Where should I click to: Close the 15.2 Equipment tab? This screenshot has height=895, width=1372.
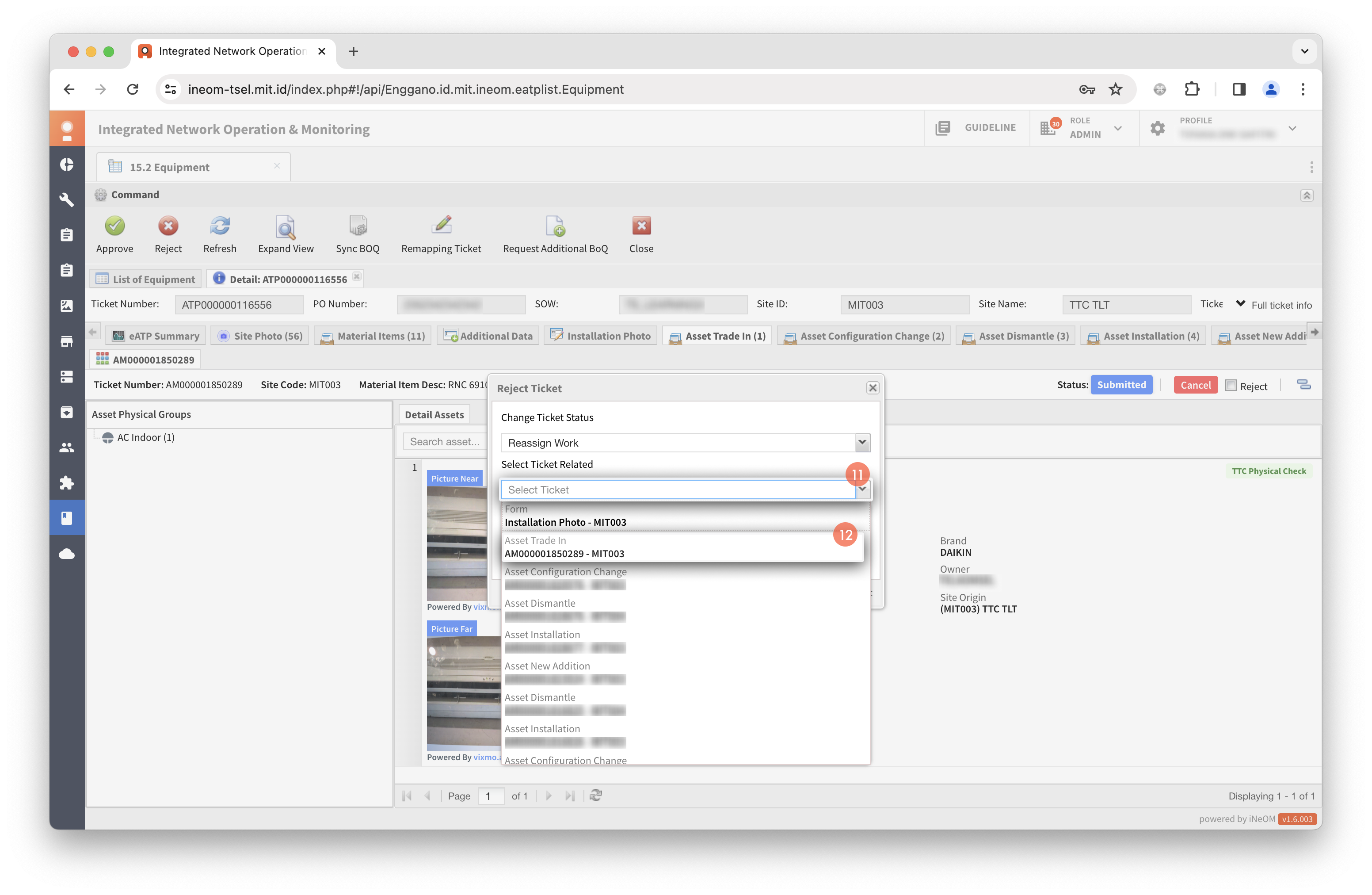pyautogui.click(x=277, y=166)
